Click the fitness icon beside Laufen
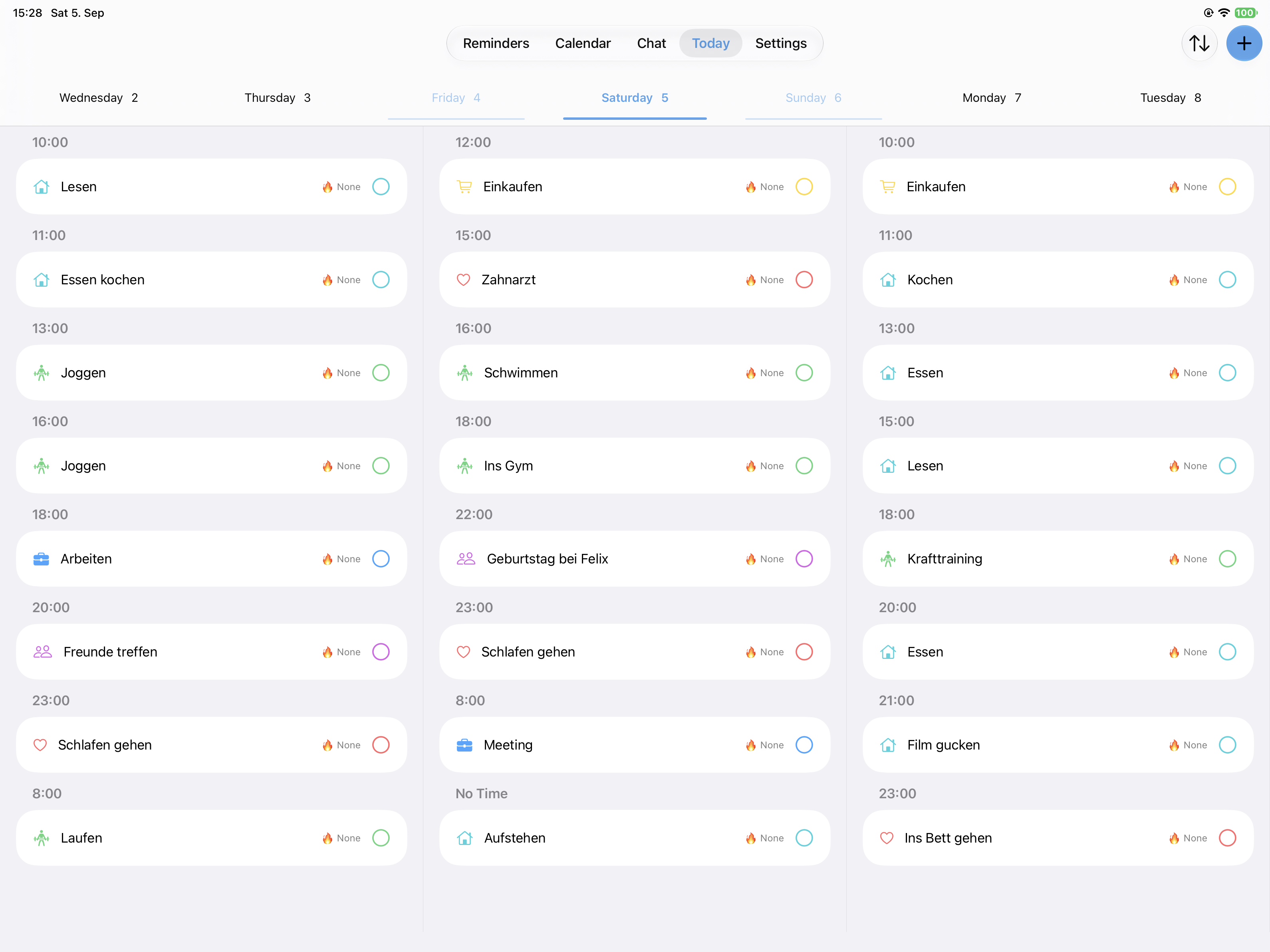1270x952 pixels. coord(42,838)
